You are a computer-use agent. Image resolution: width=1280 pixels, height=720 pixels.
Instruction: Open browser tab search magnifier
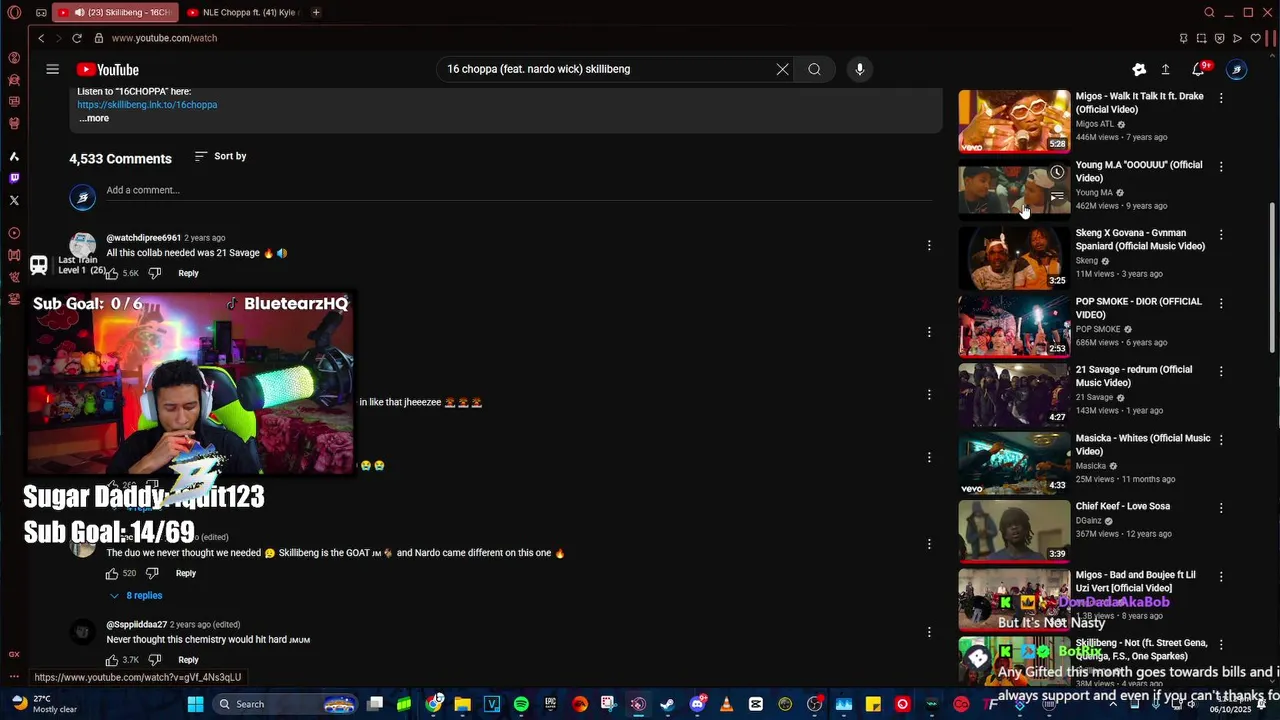[x=1209, y=12]
